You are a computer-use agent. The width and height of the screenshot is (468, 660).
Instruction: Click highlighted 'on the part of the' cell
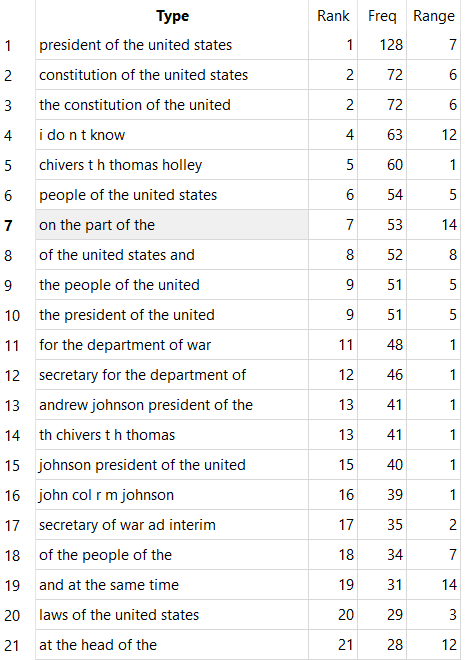172,225
